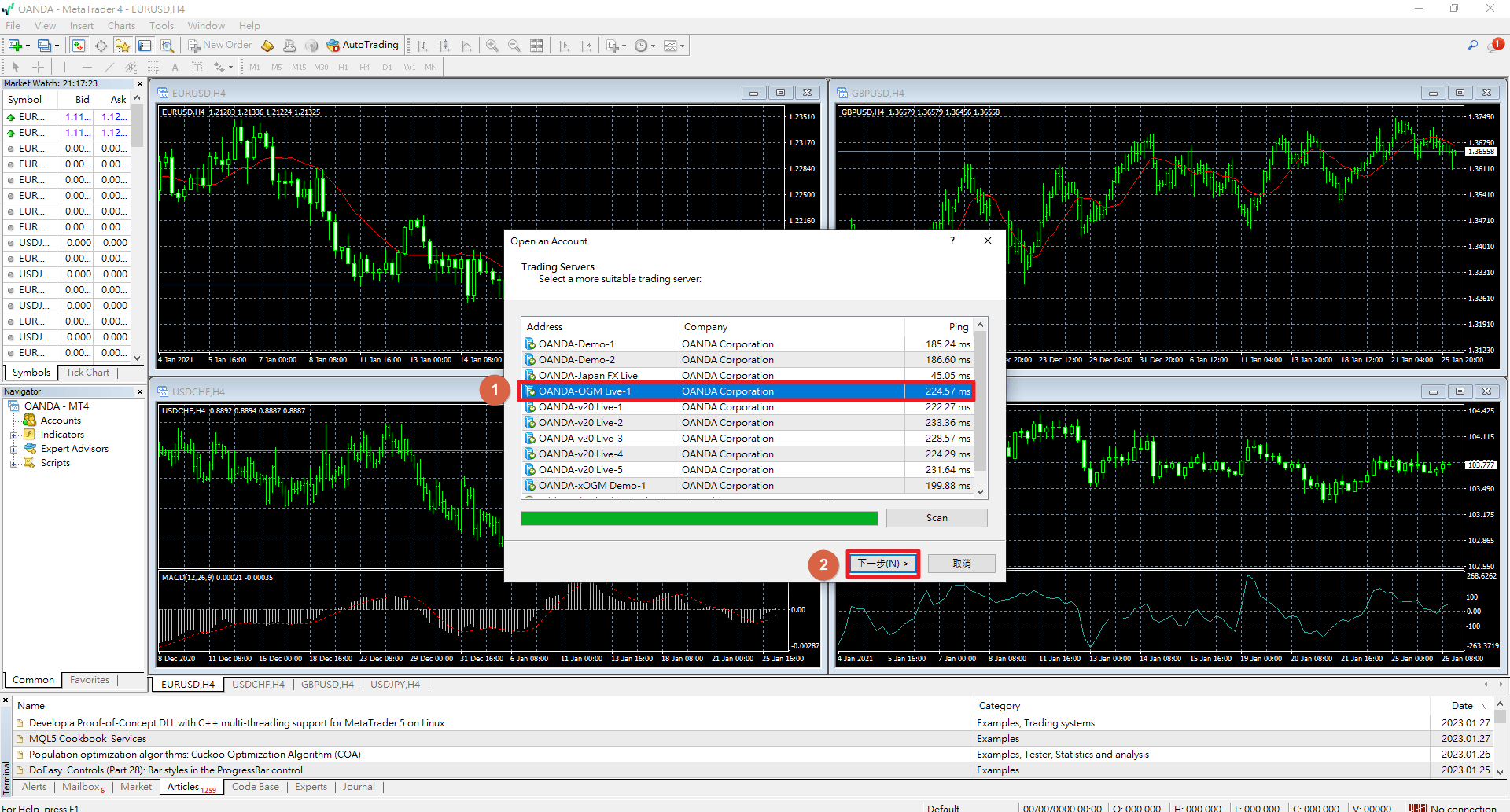Screen dimensions: 1510x812
Task: Click the 取消 cancel button
Action: coord(961,564)
